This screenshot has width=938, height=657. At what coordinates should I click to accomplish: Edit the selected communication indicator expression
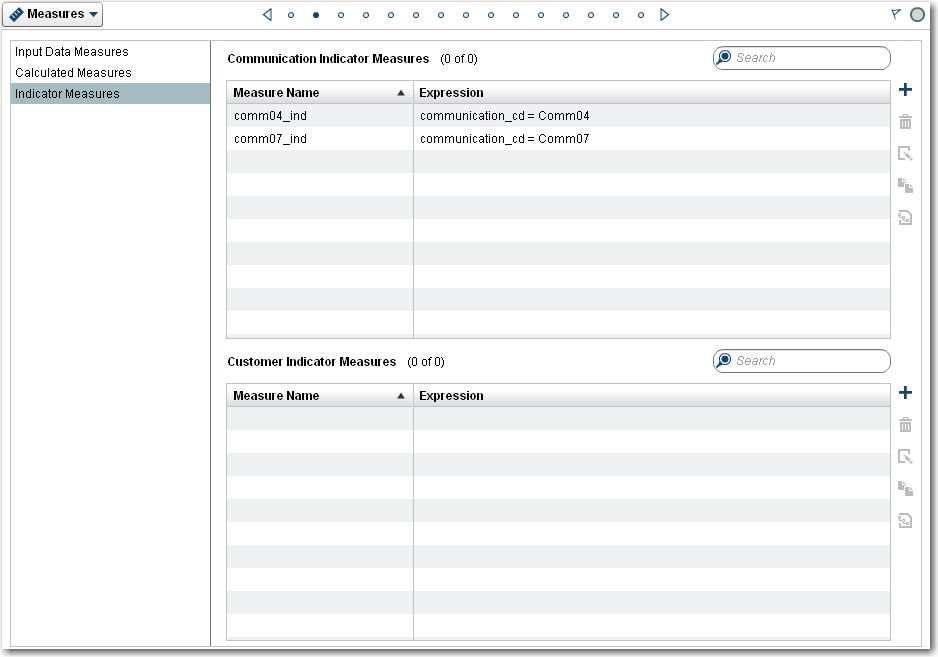pos(905,153)
